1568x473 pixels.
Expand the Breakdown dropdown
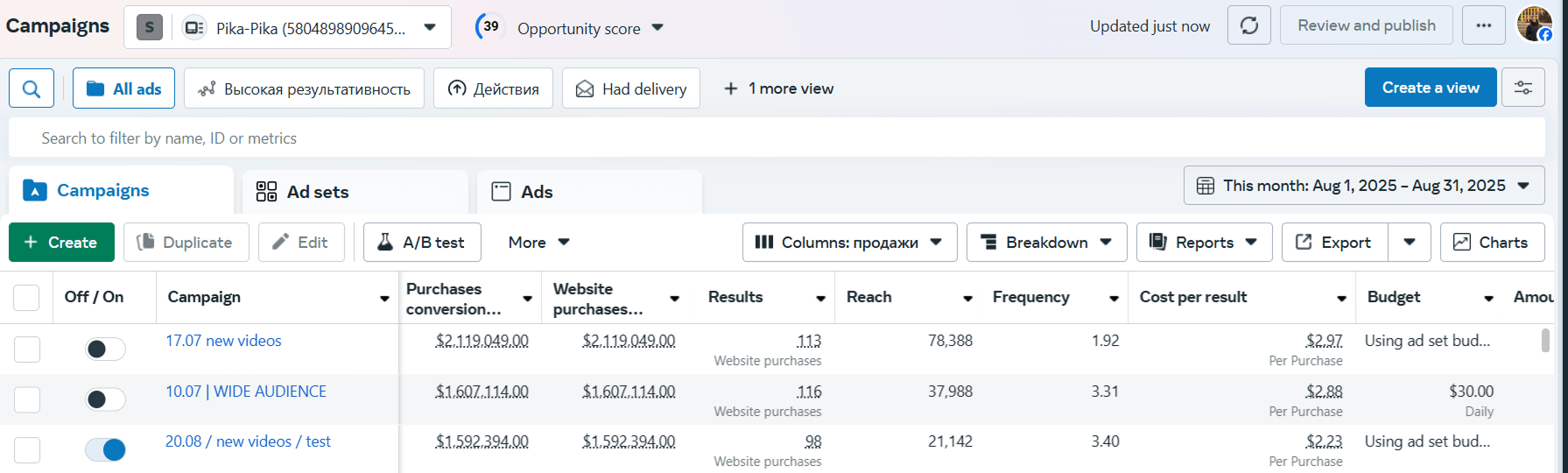pyautogui.click(x=1046, y=243)
